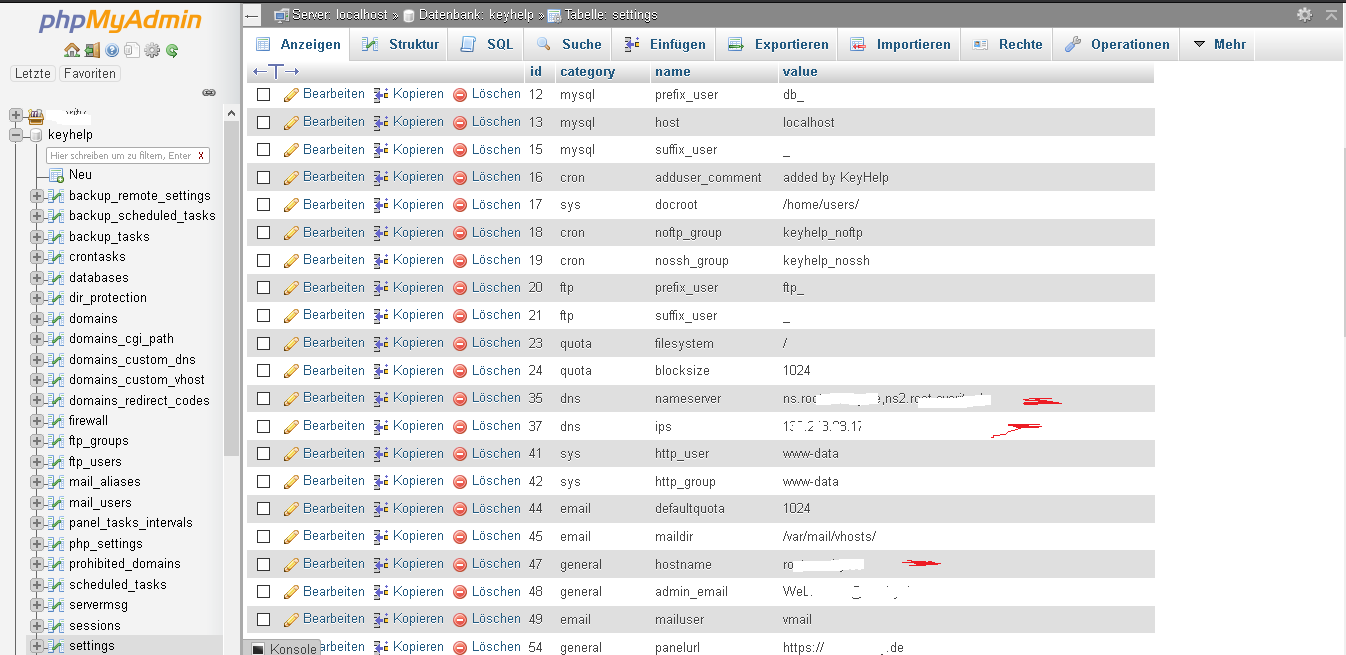
Task: Select checkbox for the docroot row
Action: pos(264,205)
